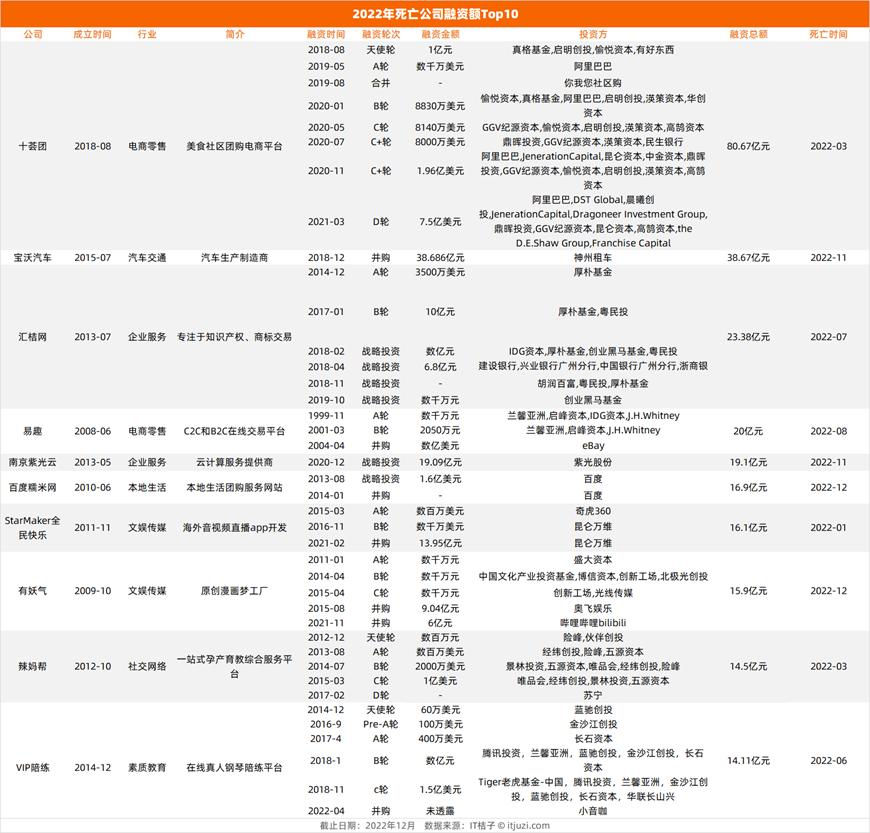
Task: Select description 专注于知识产权、商标交易
Action: 235,337
